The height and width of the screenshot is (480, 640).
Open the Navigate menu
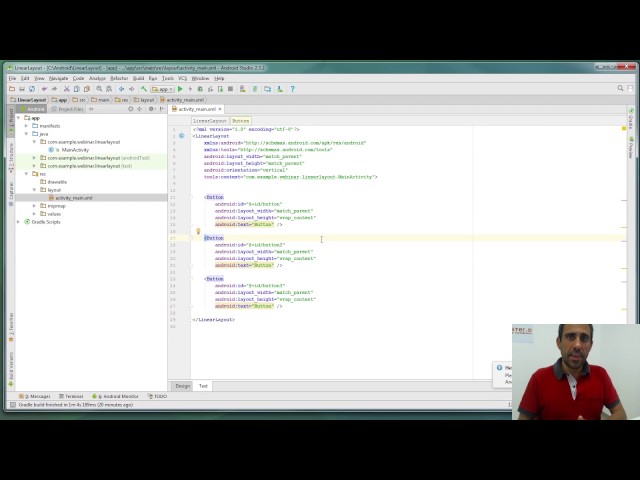[x=58, y=78]
